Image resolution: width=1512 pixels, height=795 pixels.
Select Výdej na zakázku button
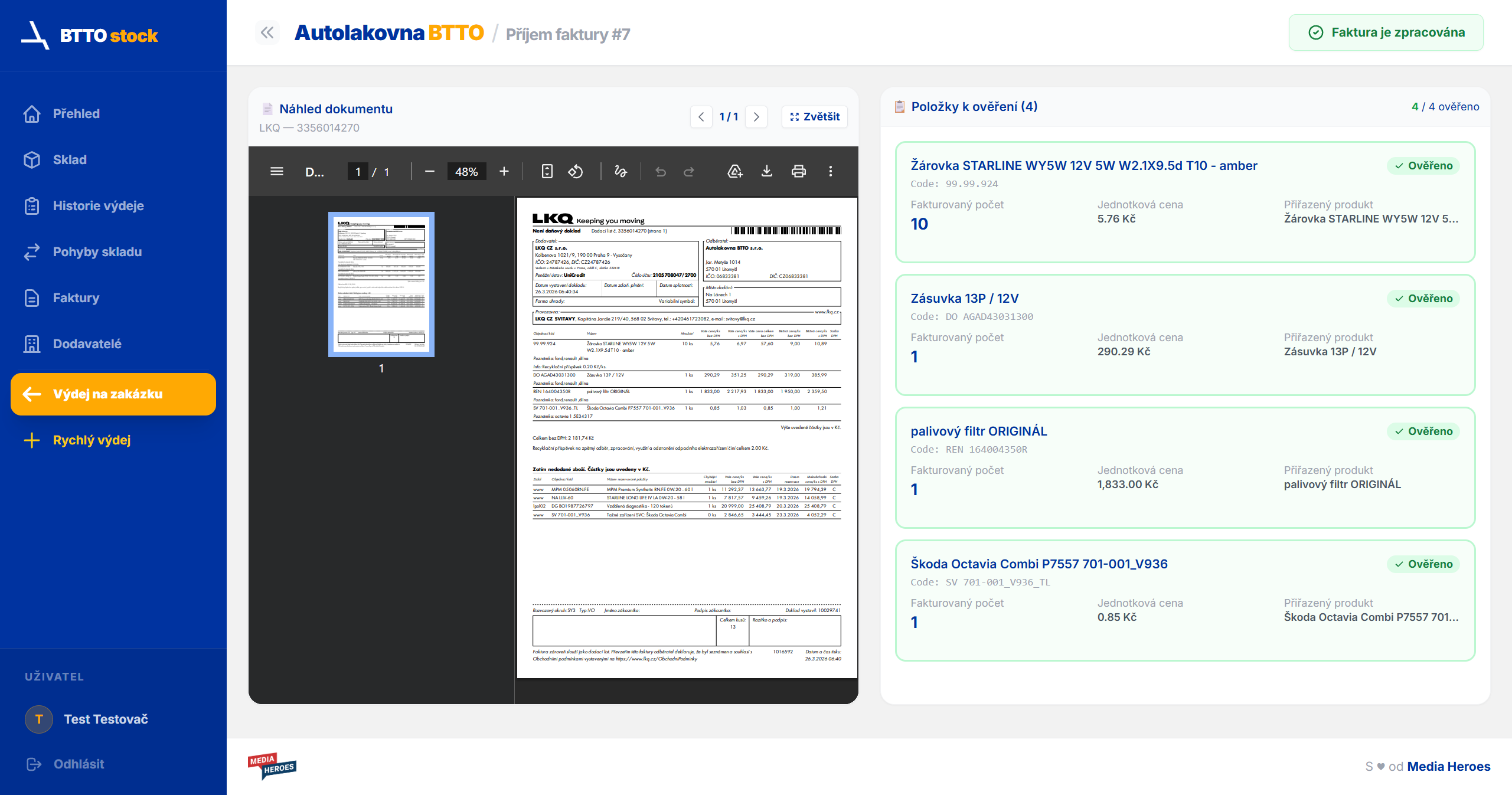(x=113, y=394)
